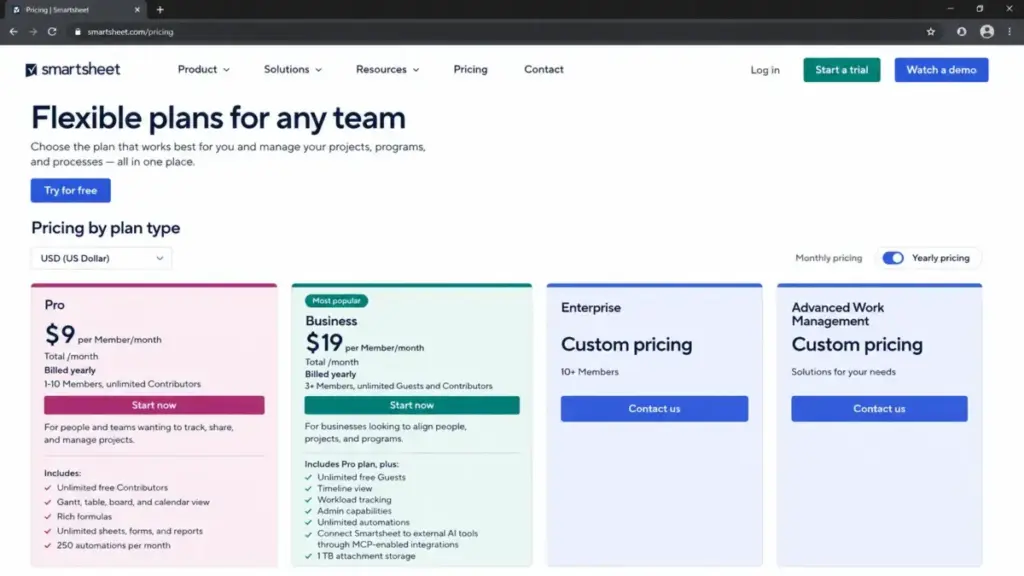Close the Pricing | Smartsheet tab
This screenshot has width=1024, height=576.
pos(137,10)
